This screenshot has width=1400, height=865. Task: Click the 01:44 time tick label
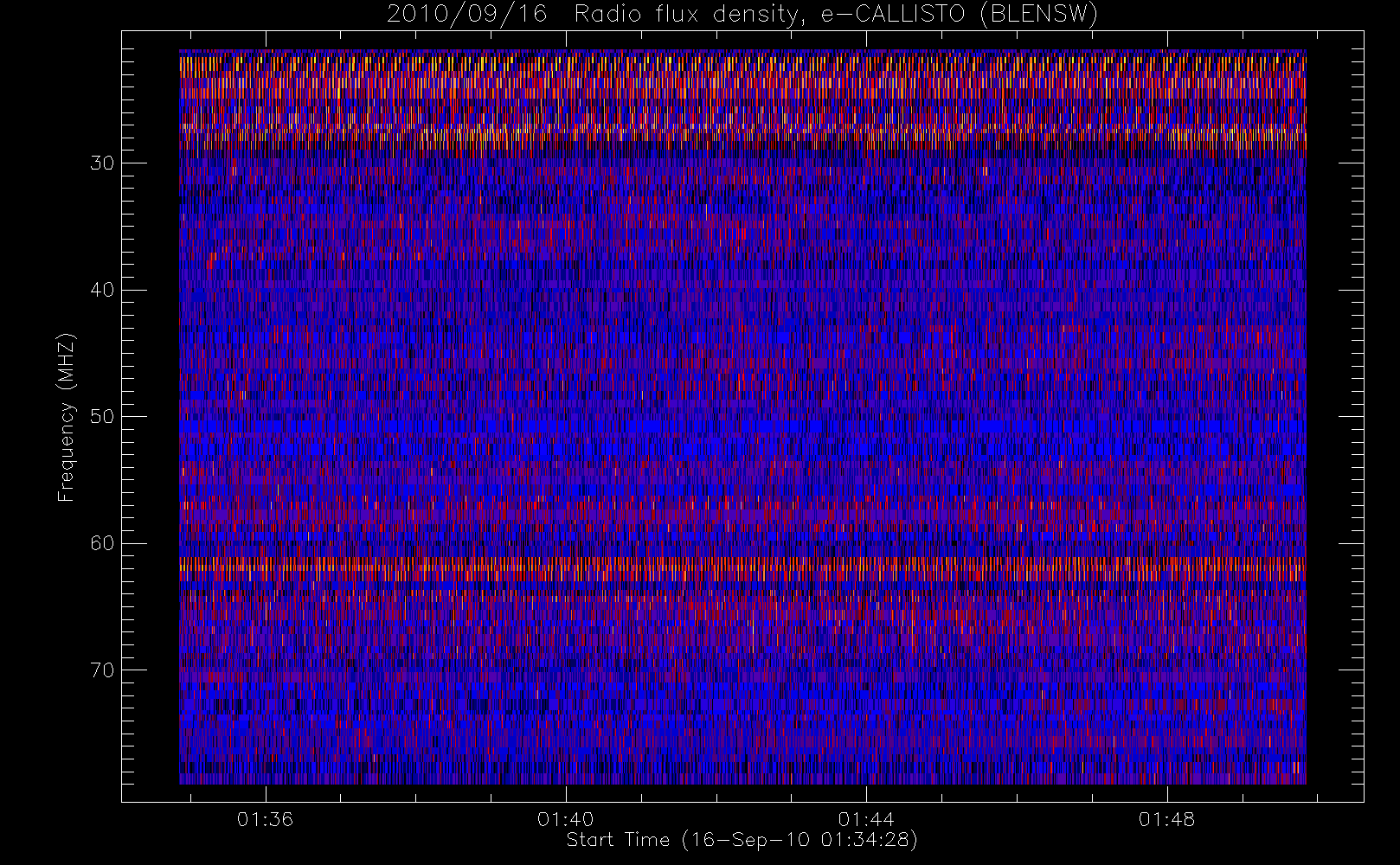(x=866, y=819)
